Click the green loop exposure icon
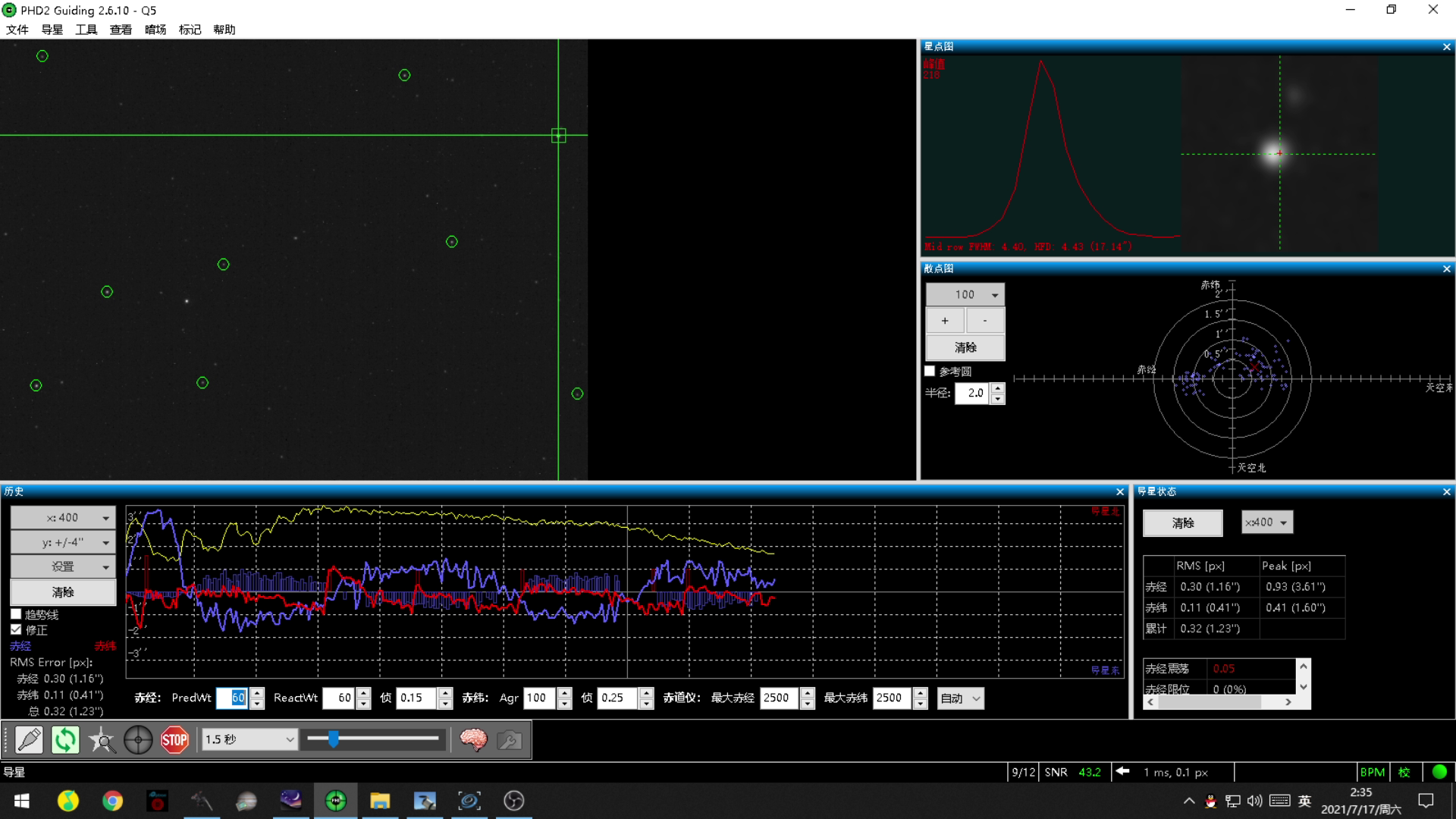 click(x=65, y=739)
